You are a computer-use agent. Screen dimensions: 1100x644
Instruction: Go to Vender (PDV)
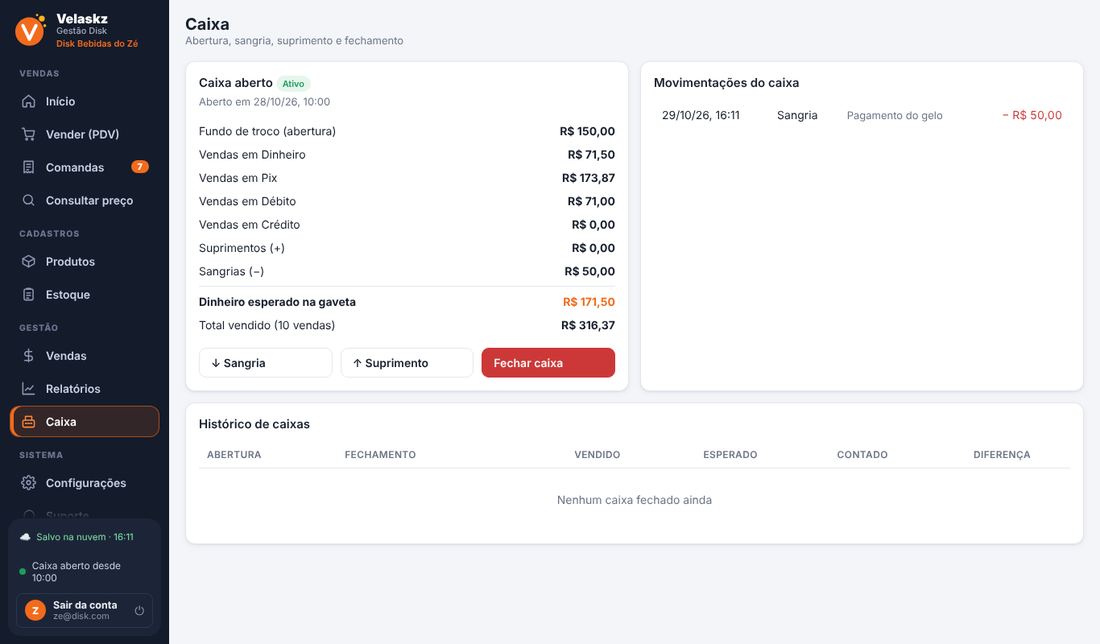point(85,134)
